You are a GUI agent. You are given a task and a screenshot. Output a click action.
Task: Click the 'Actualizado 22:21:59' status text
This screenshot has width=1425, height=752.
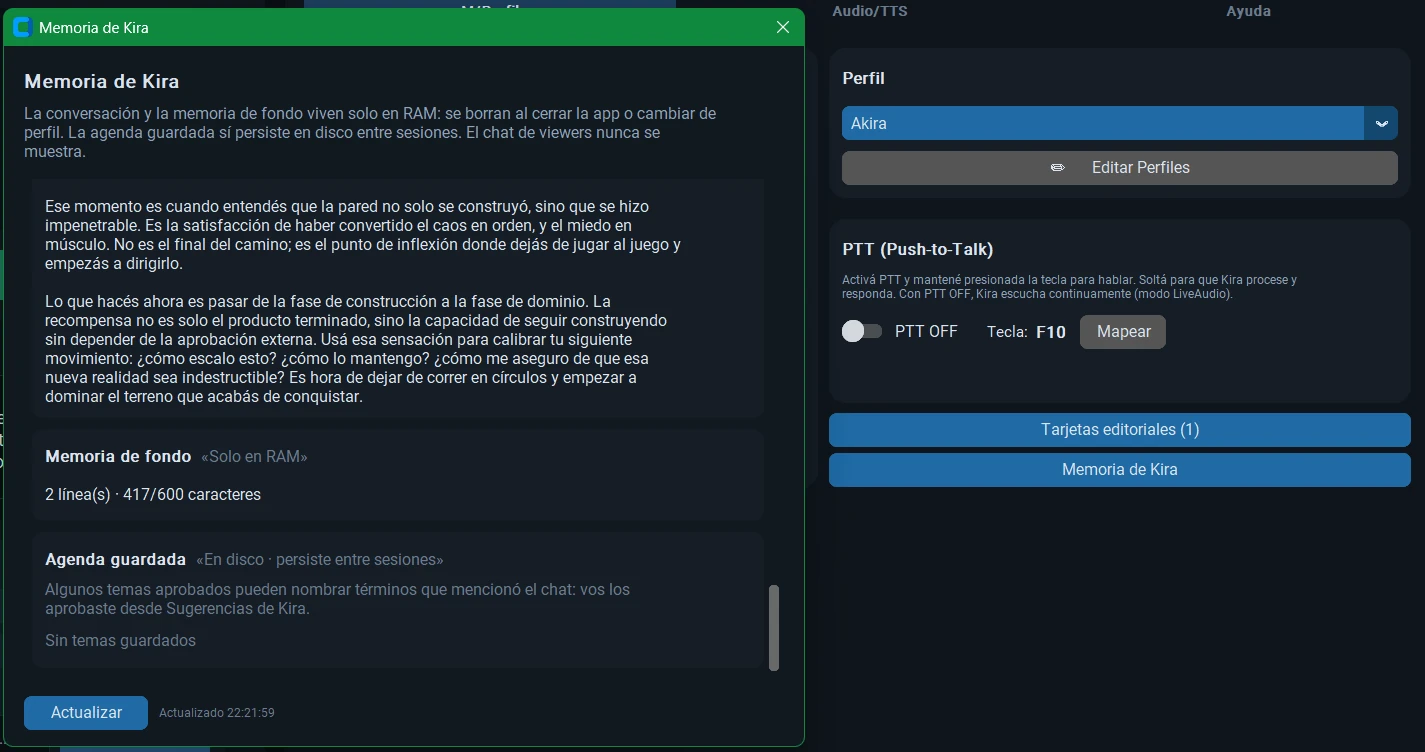(x=217, y=713)
